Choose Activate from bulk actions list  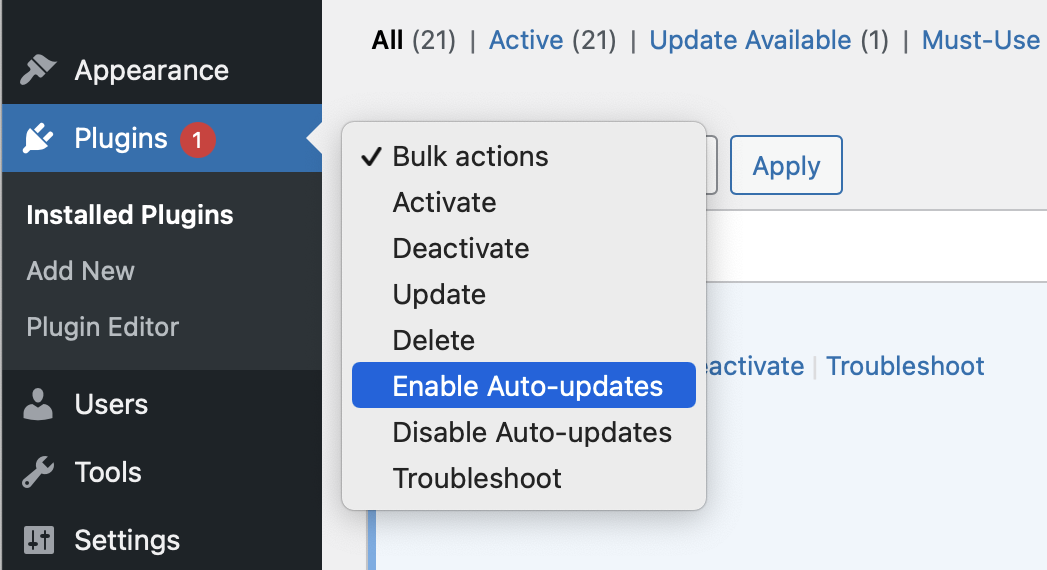[444, 203]
